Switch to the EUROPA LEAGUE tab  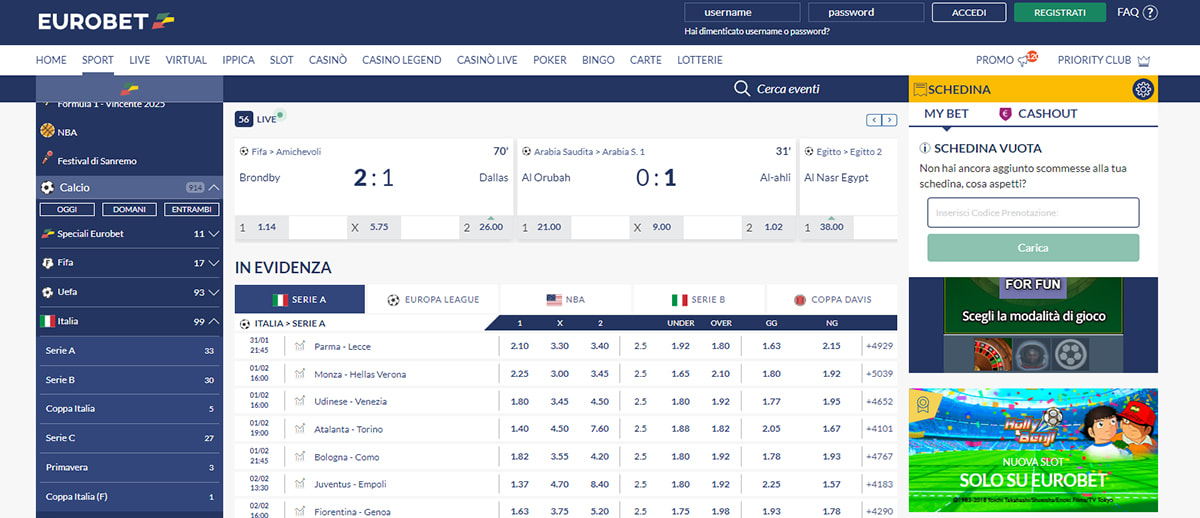pyautogui.click(x=433, y=299)
